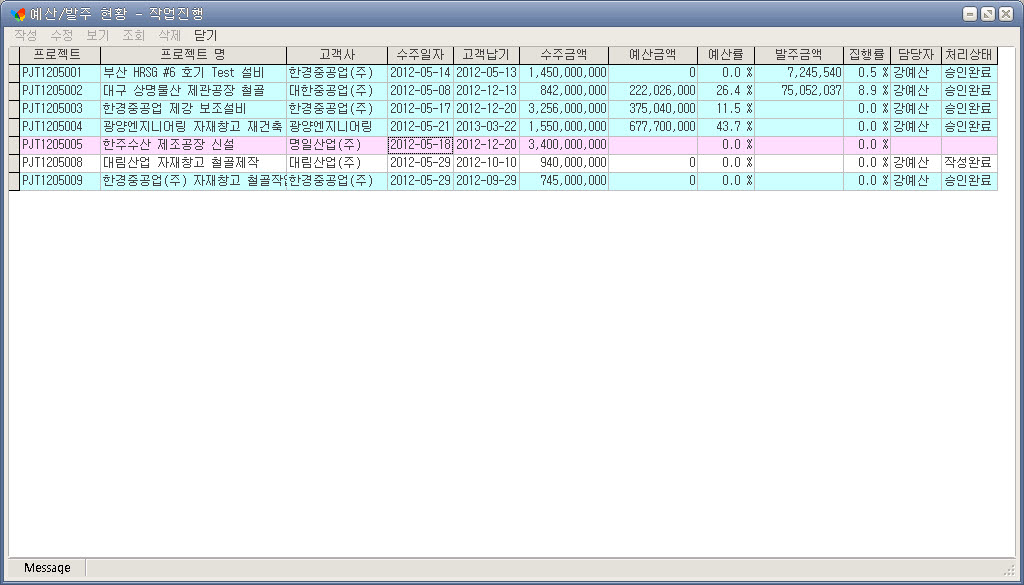Viewport: 1024px width, 585px height.
Task: Click order amount 745,000,000
Action: 564,180
